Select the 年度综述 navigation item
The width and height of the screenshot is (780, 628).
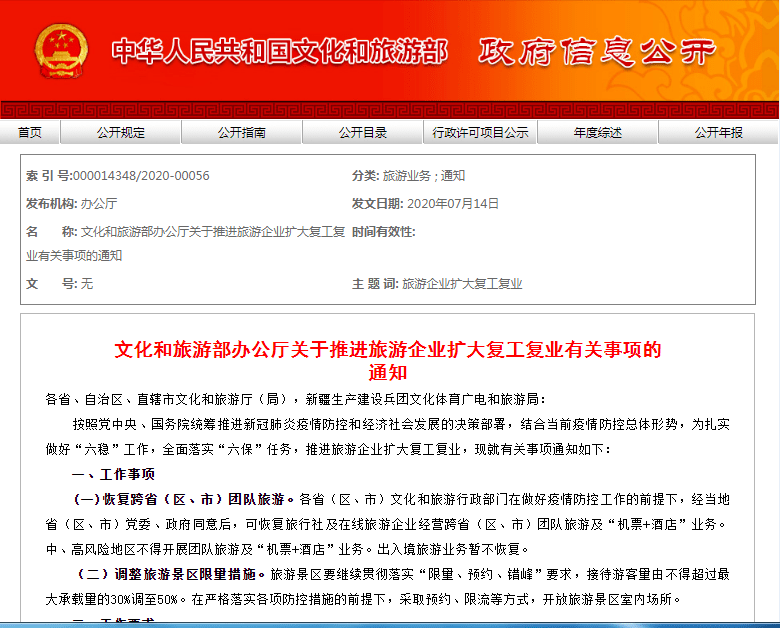[597, 132]
